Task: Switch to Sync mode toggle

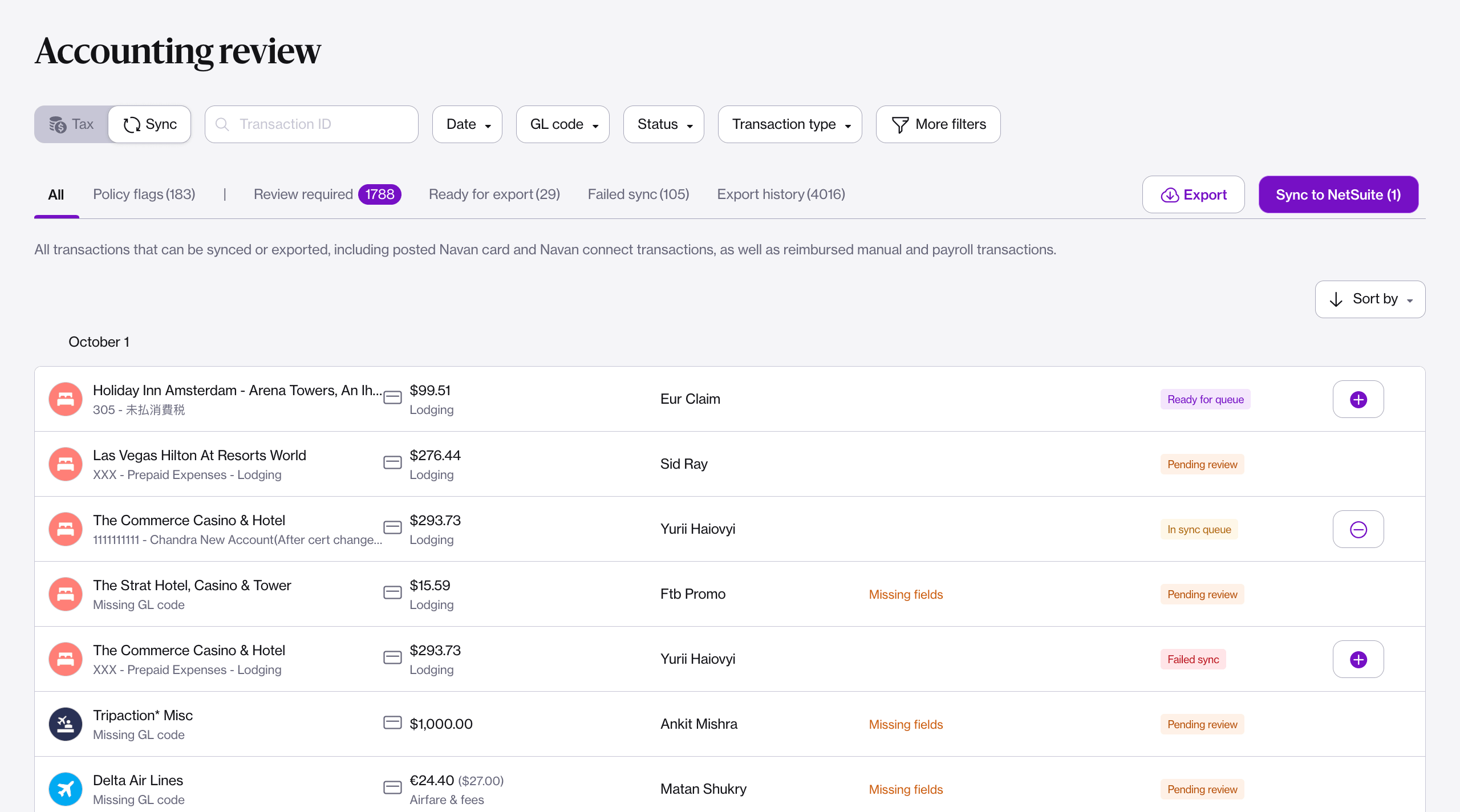Action: [x=150, y=124]
